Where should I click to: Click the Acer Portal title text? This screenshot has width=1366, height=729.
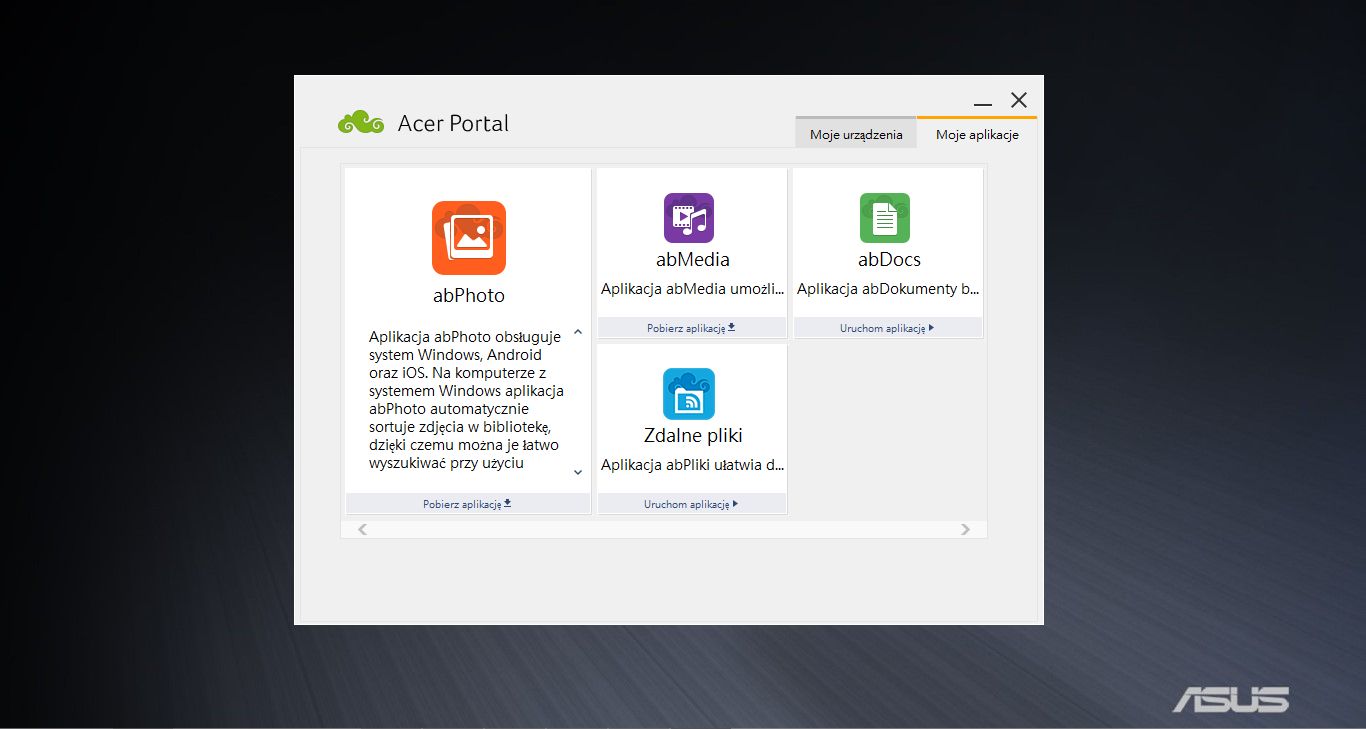click(x=453, y=124)
